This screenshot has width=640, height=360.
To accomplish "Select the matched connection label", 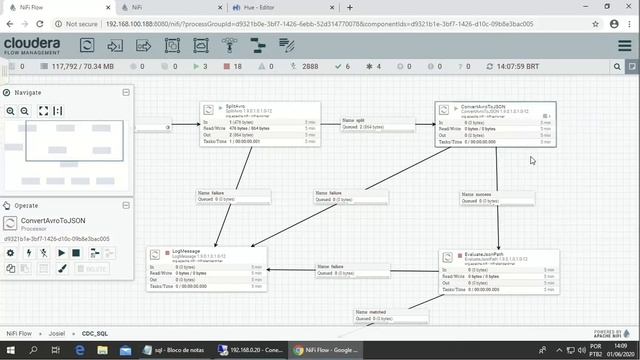I will coord(391,315).
